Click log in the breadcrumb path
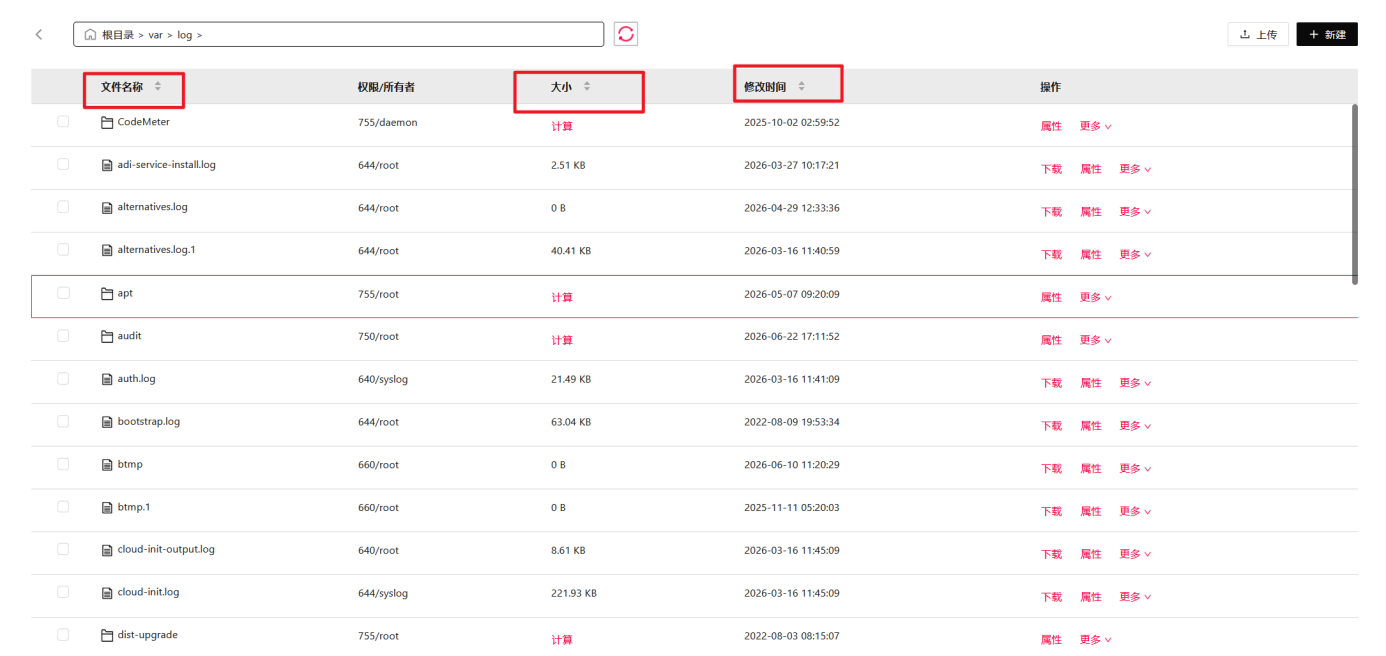This screenshot has width=1386, height=656. pyautogui.click(x=185, y=35)
